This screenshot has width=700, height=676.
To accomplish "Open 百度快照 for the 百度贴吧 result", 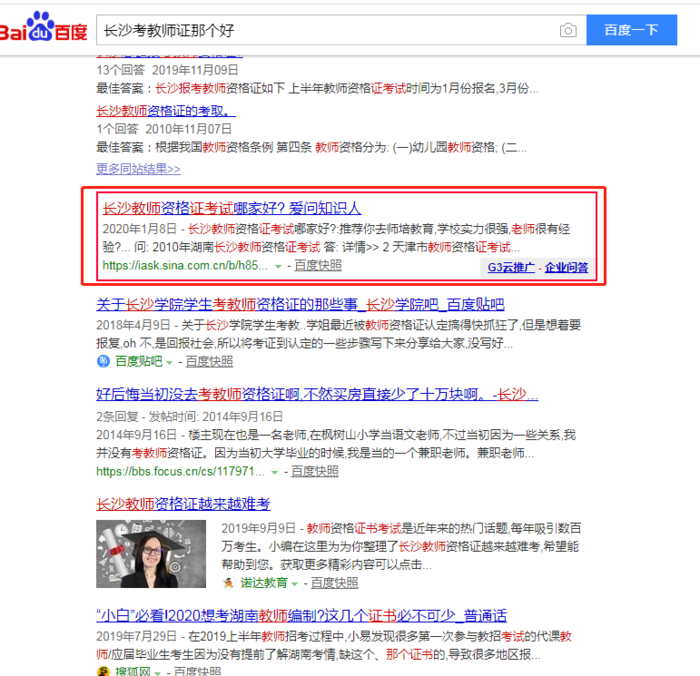I will point(209,361).
